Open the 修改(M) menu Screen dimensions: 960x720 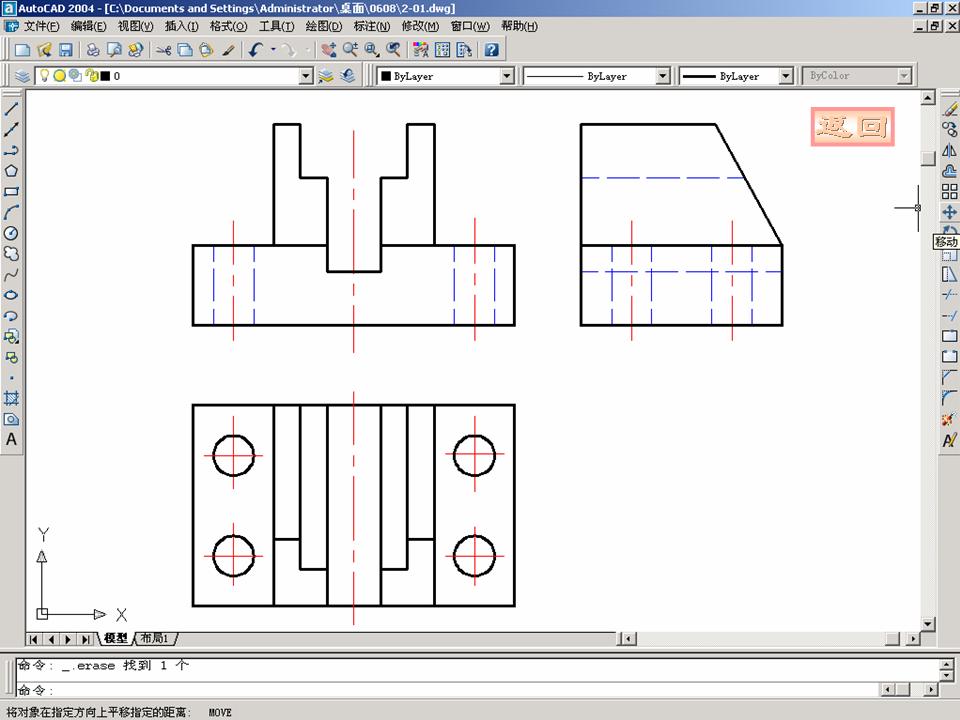421,26
